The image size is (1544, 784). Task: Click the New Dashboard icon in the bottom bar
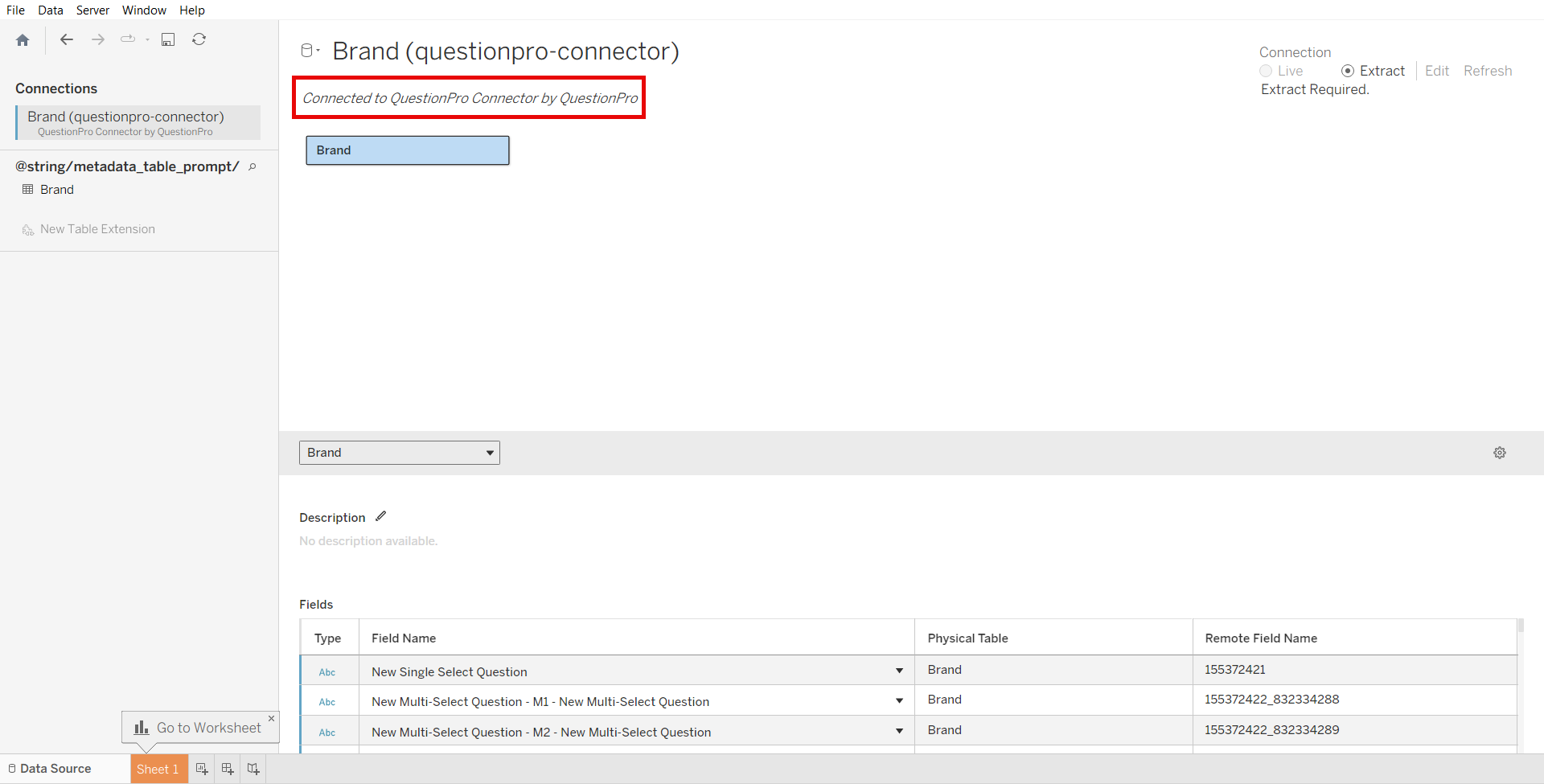click(228, 769)
